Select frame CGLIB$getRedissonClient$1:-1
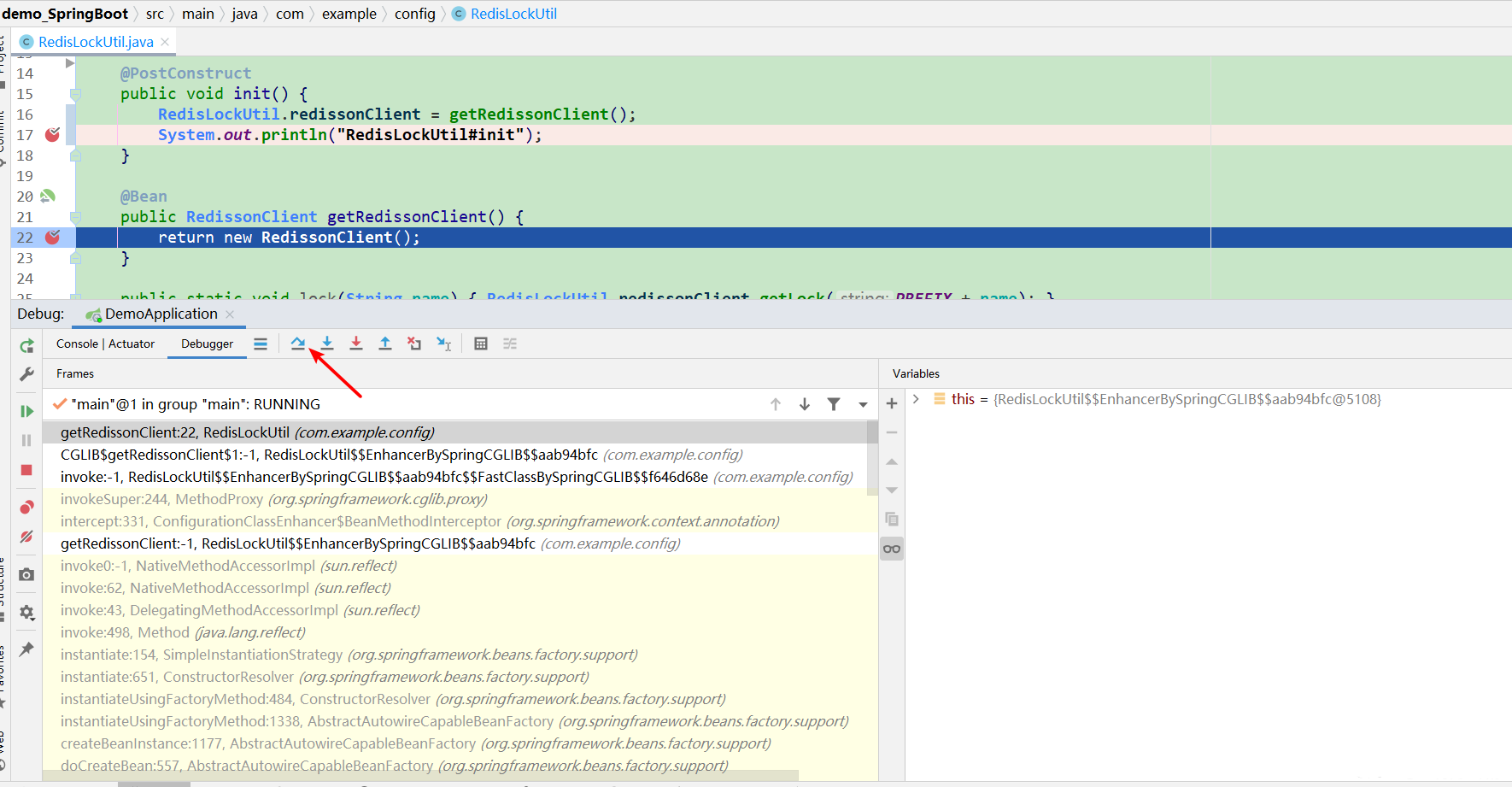Screen dimensions: 1512x787 click(x=454, y=455)
